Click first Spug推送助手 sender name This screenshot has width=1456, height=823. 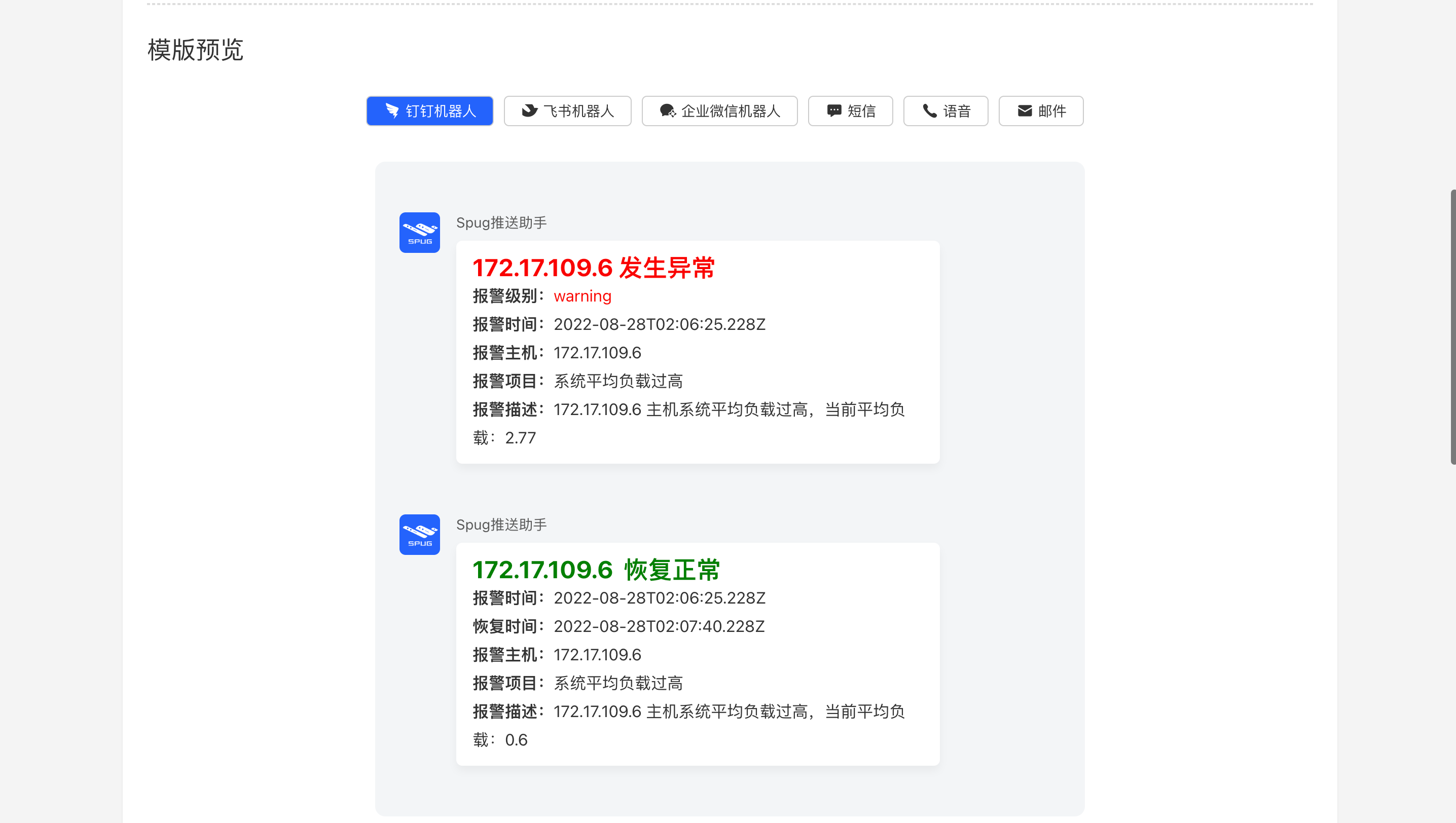[x=501, y=222]
